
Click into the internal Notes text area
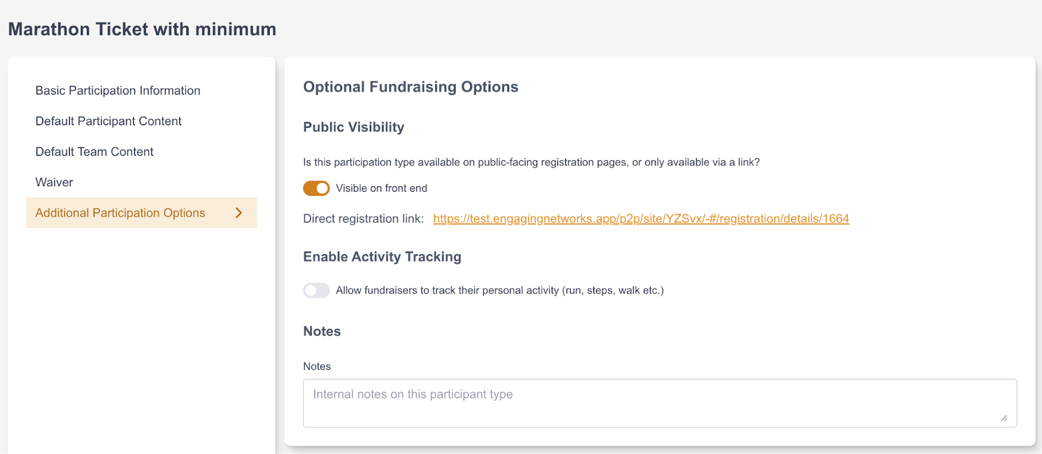pyautogui.click(x=659, y=402)
